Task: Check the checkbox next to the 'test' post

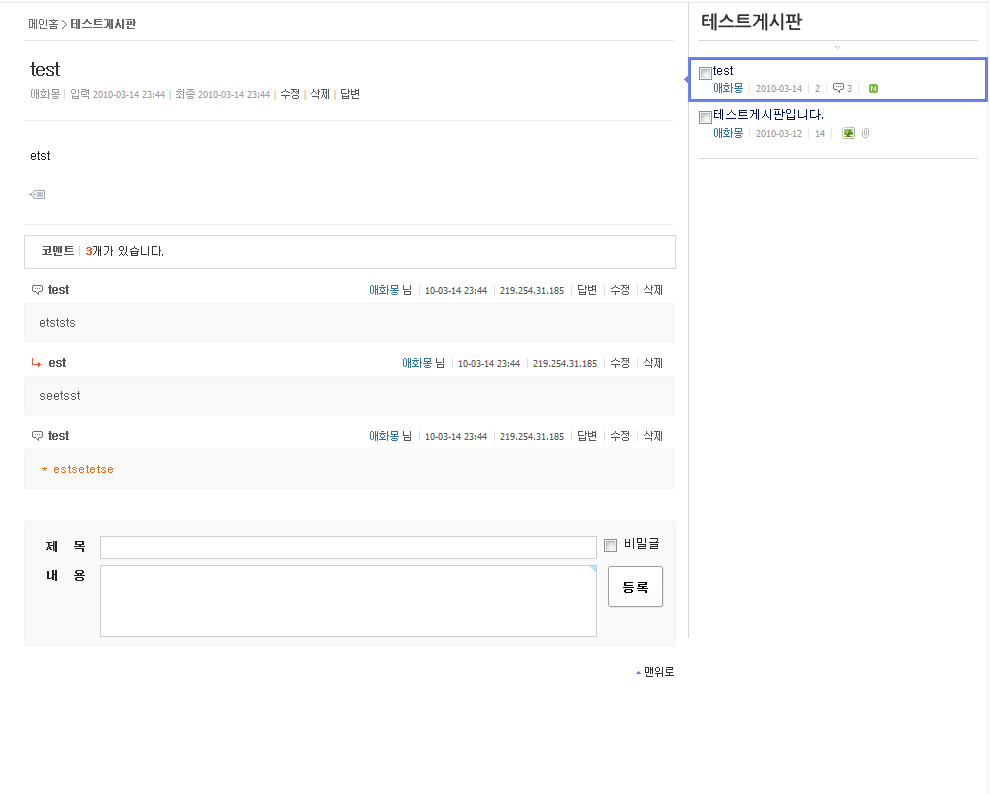Action: (x=705, y=73)
